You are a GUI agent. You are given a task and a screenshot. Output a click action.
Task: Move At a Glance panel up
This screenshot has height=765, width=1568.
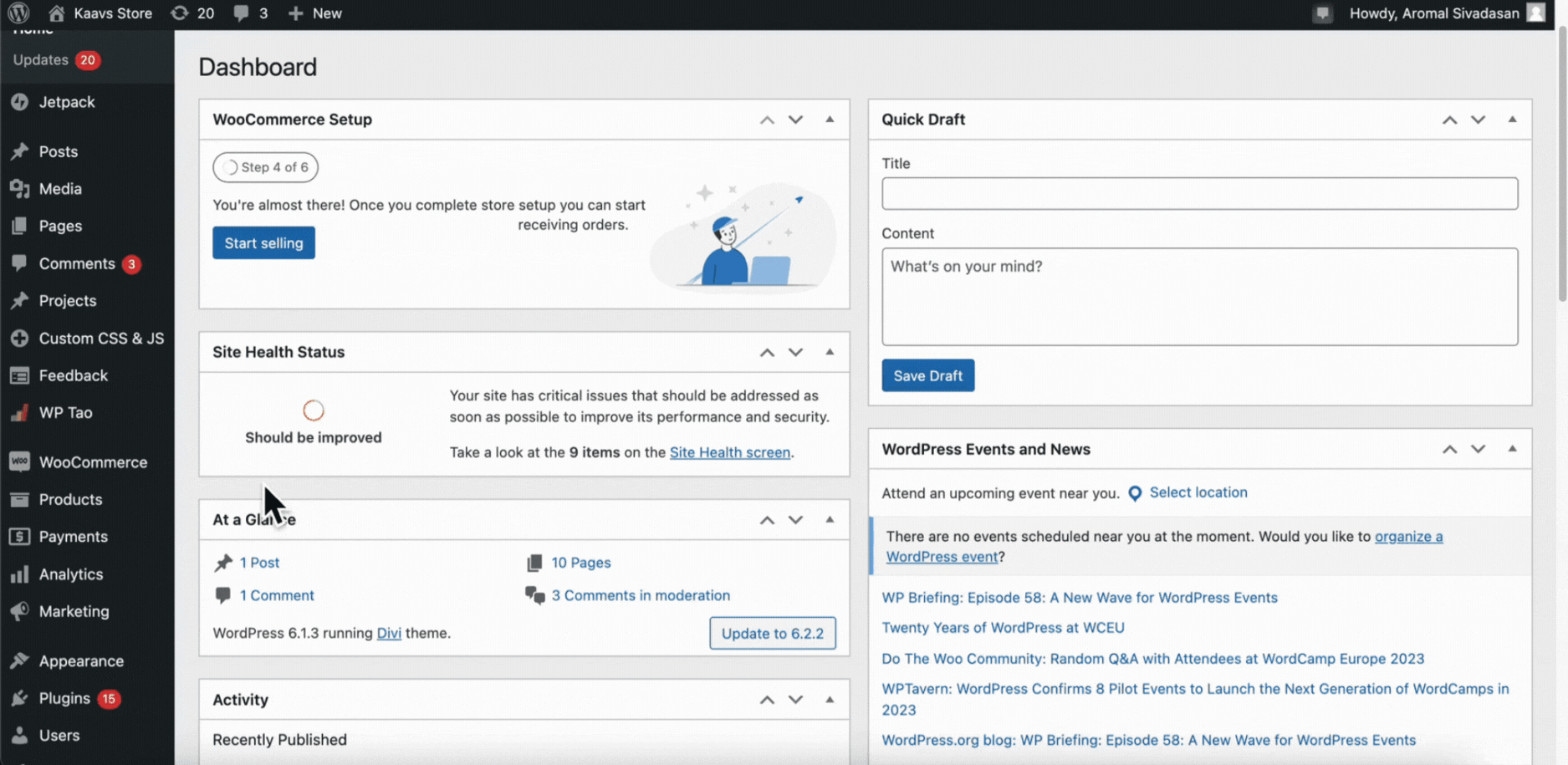(767, 519)
